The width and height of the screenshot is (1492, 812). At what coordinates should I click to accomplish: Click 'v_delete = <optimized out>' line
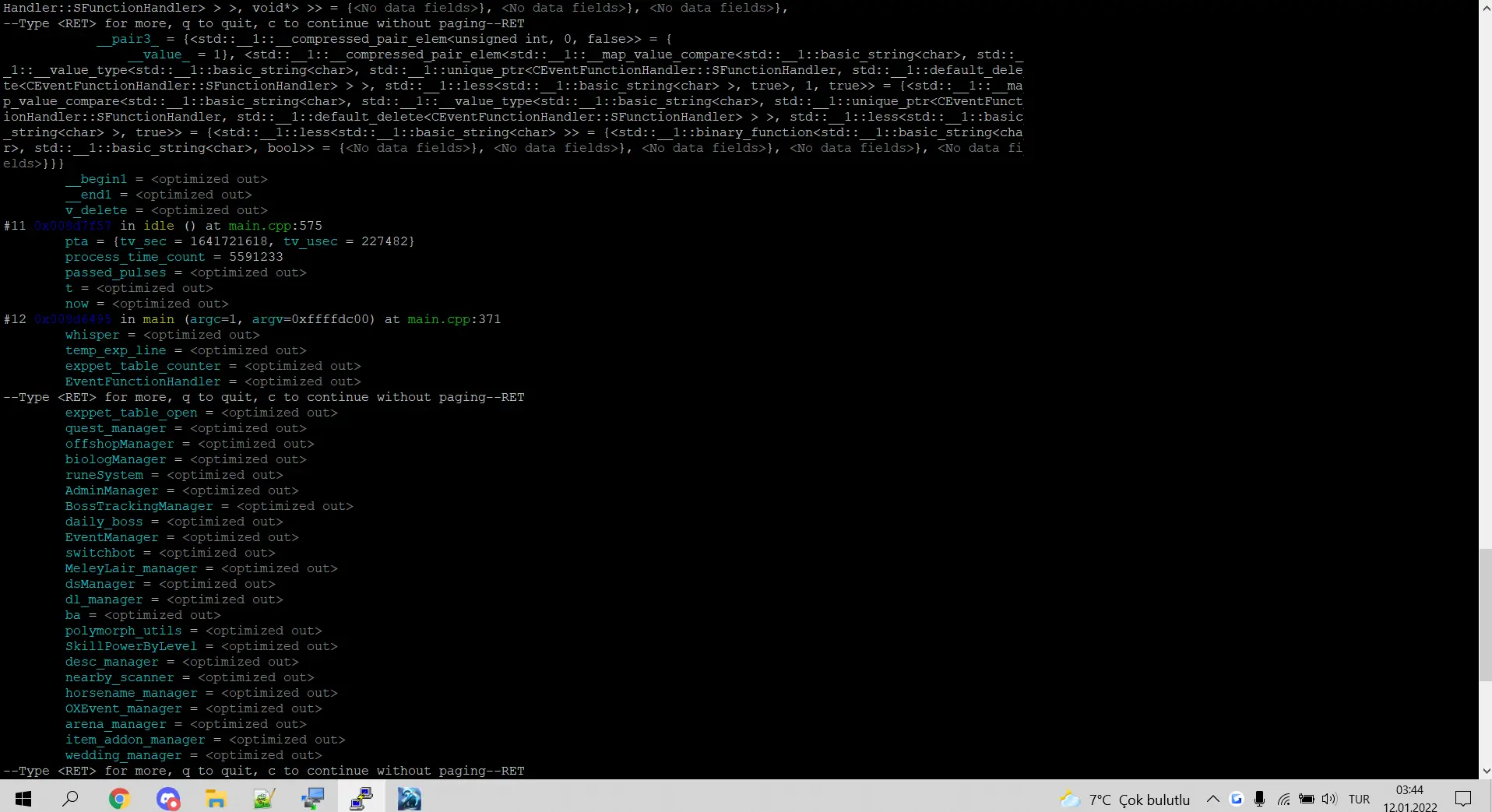167,210
